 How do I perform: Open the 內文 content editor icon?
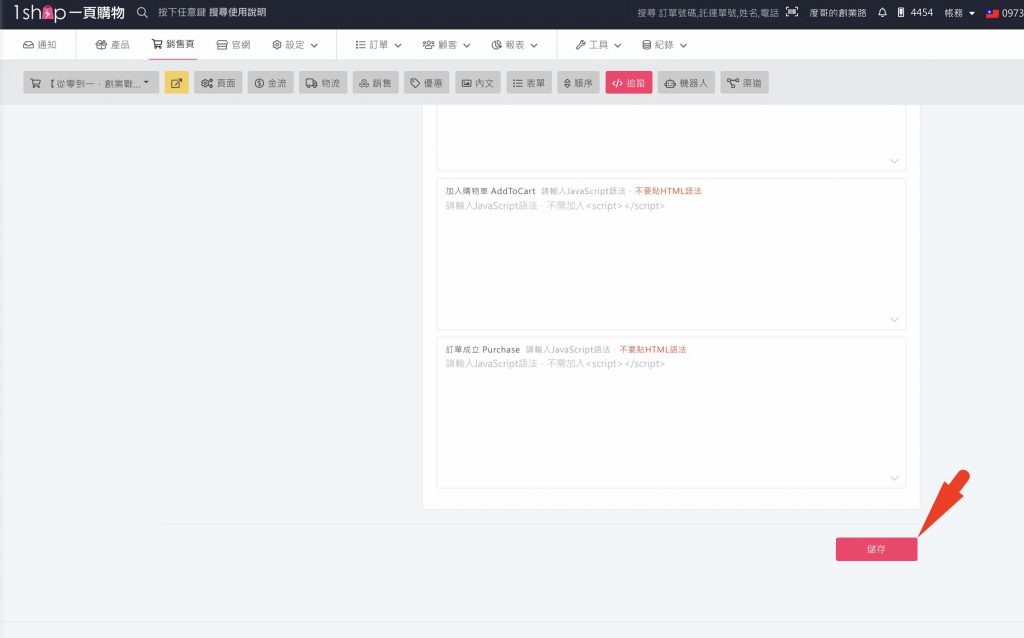pyautogui.click(x=478, y=82)
